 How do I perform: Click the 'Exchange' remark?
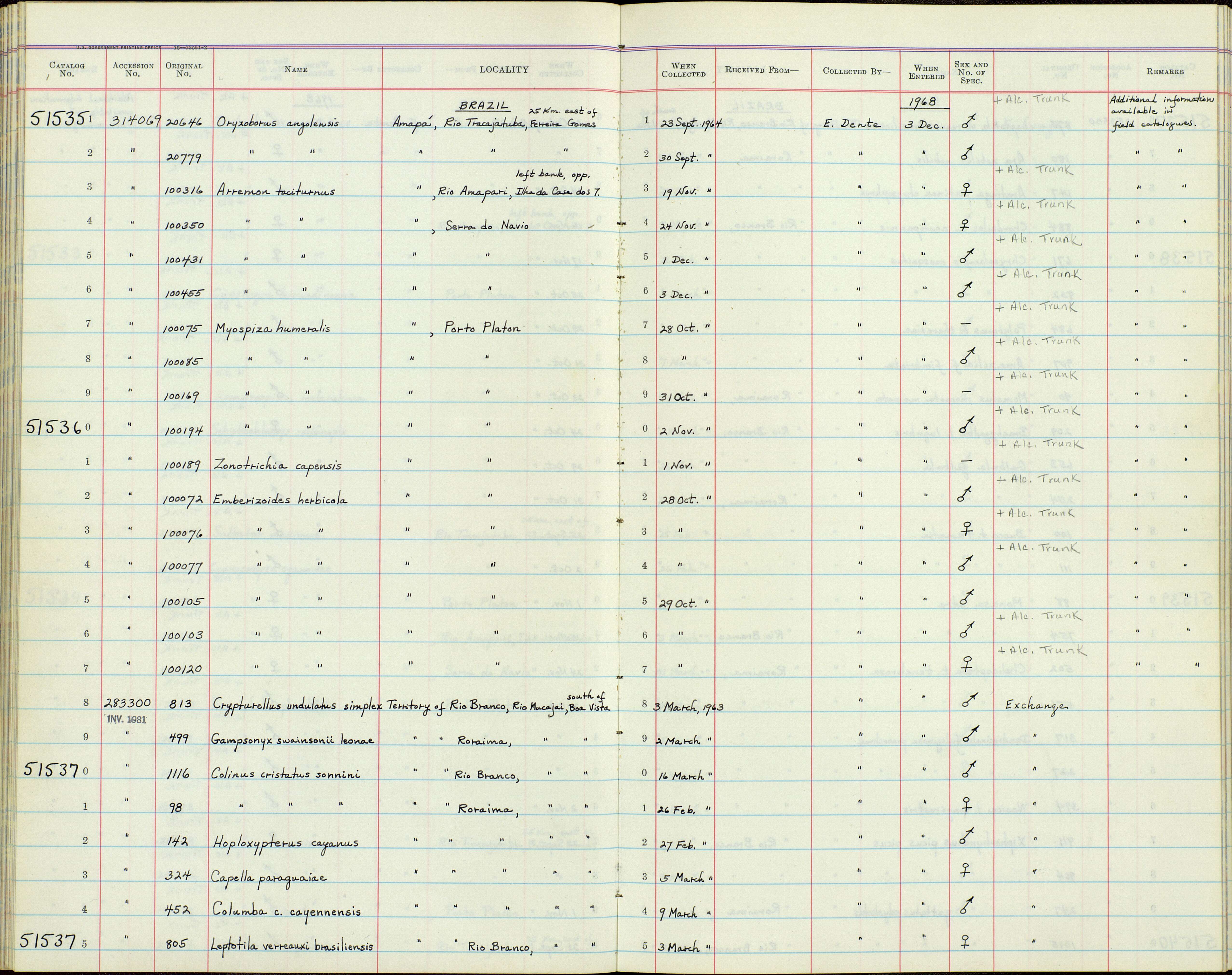[x=1036, y=706]
